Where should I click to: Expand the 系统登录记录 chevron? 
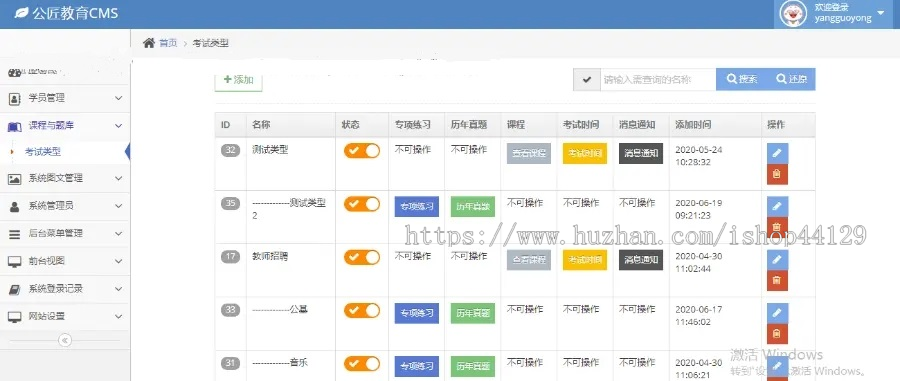point(118,289)
